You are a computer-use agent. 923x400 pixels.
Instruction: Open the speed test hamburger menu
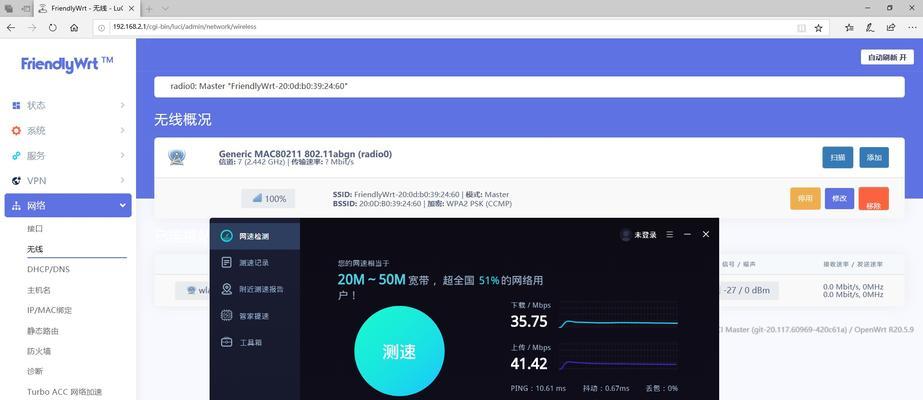(x=670, y=234)
